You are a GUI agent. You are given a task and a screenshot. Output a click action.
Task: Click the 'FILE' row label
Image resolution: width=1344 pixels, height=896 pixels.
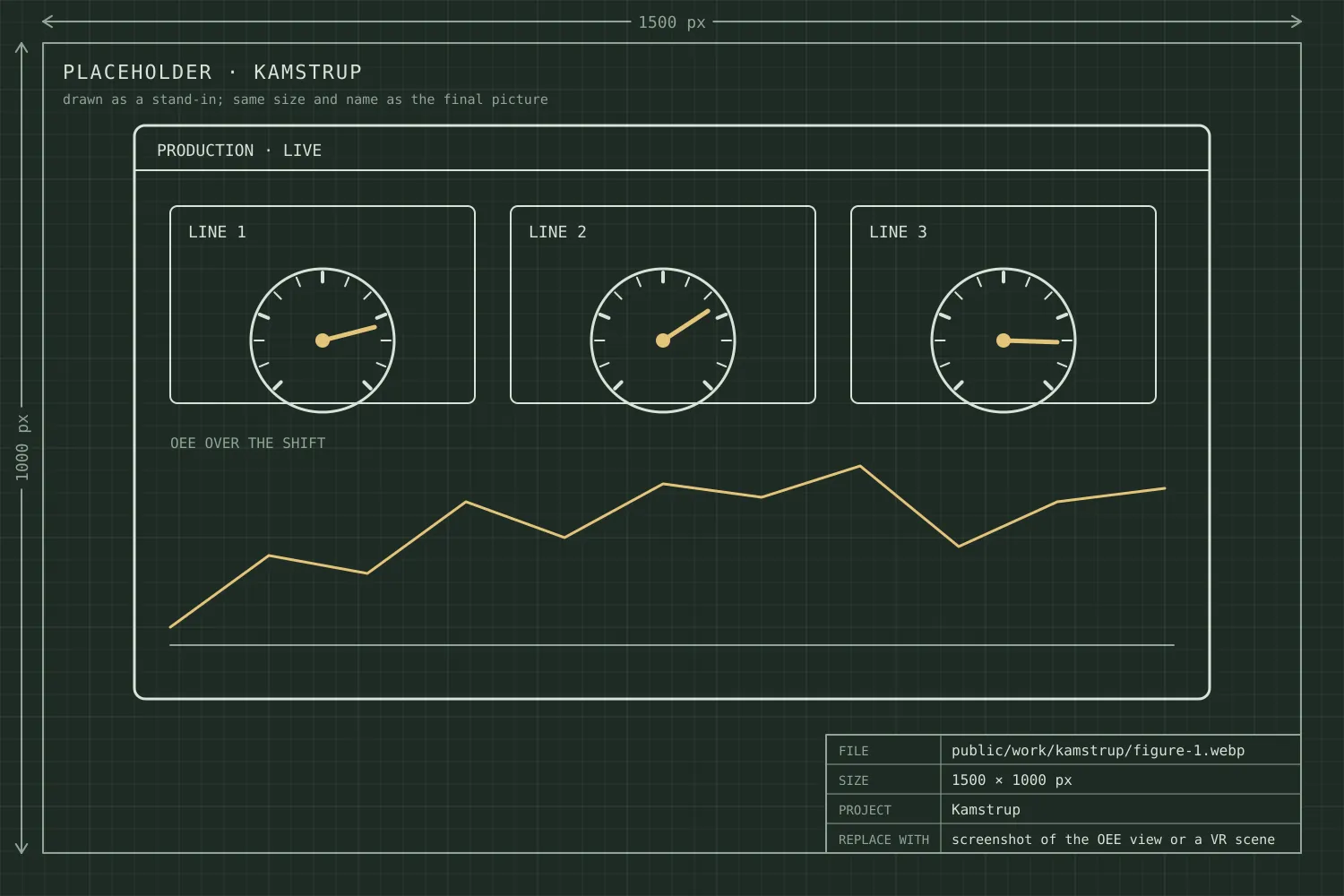pos(854,751)
